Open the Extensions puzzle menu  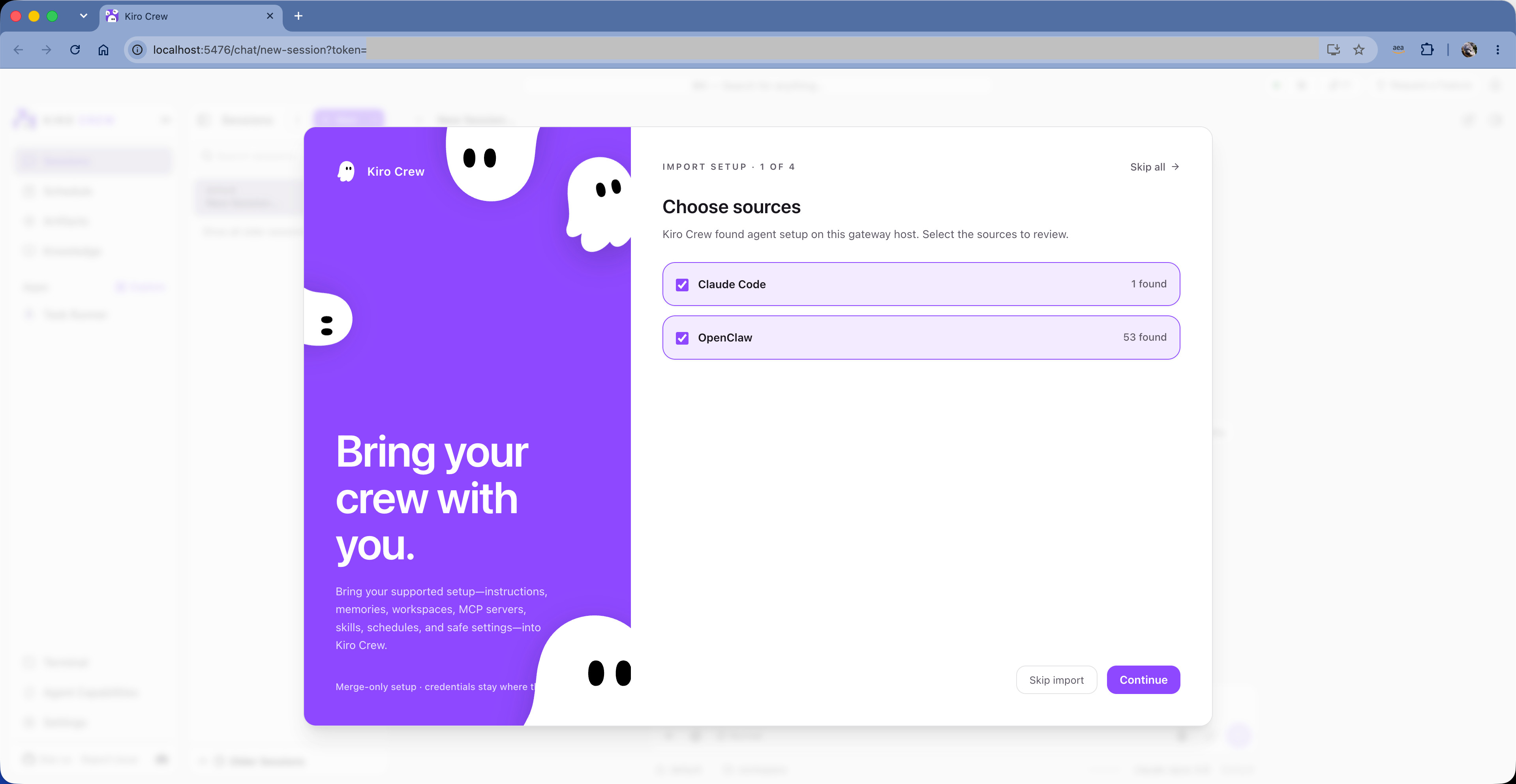click(1426, 49)
